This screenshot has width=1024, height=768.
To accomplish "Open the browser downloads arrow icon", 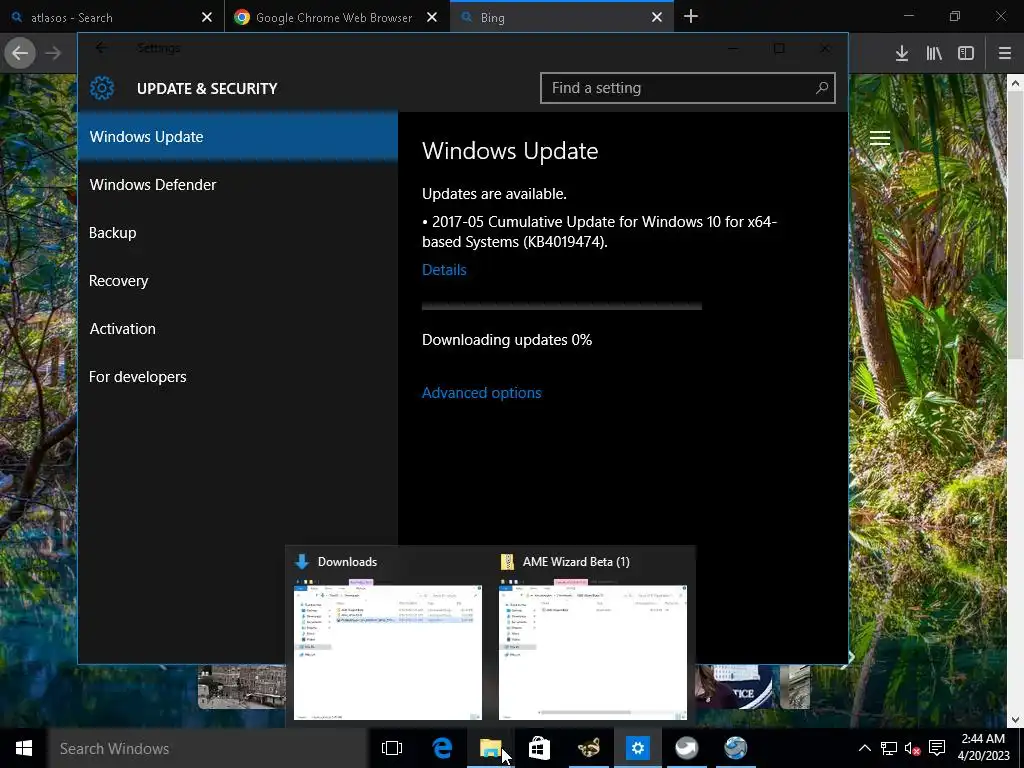I will [x=902, y=53].
